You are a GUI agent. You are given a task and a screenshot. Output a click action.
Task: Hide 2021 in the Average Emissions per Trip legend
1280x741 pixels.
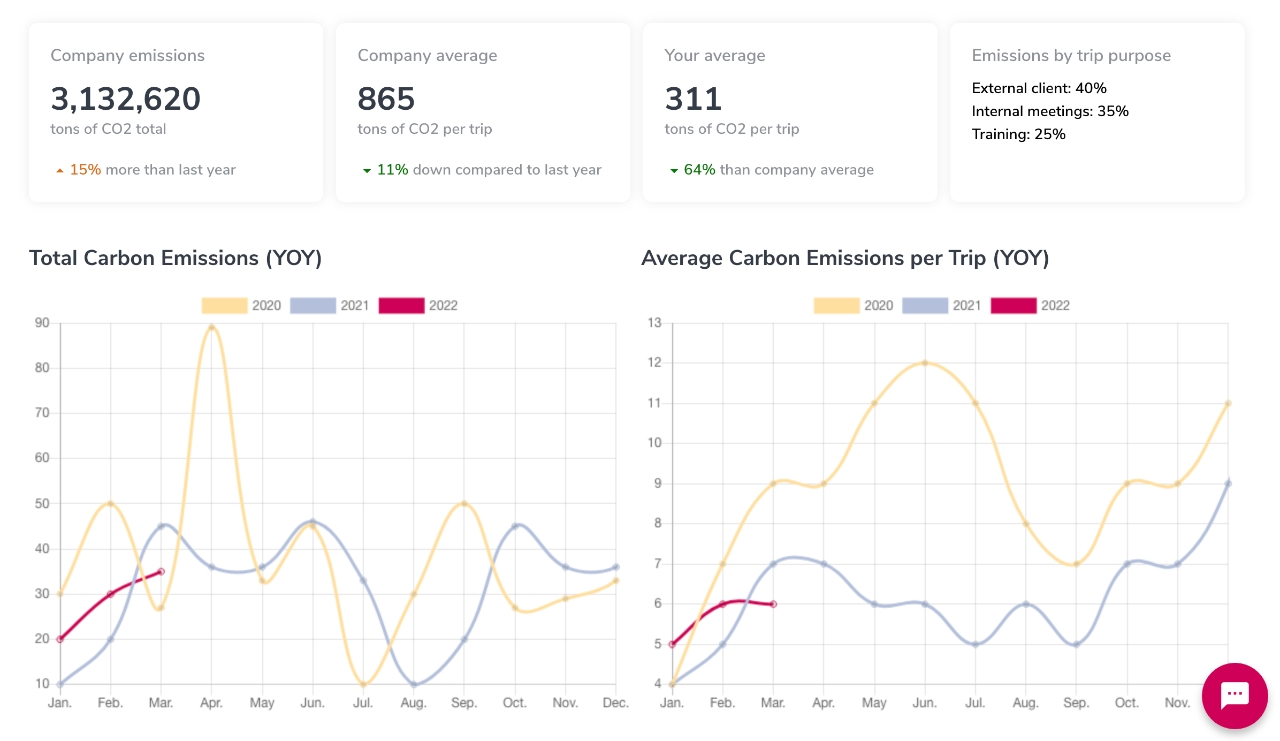(x=942, y=305)
